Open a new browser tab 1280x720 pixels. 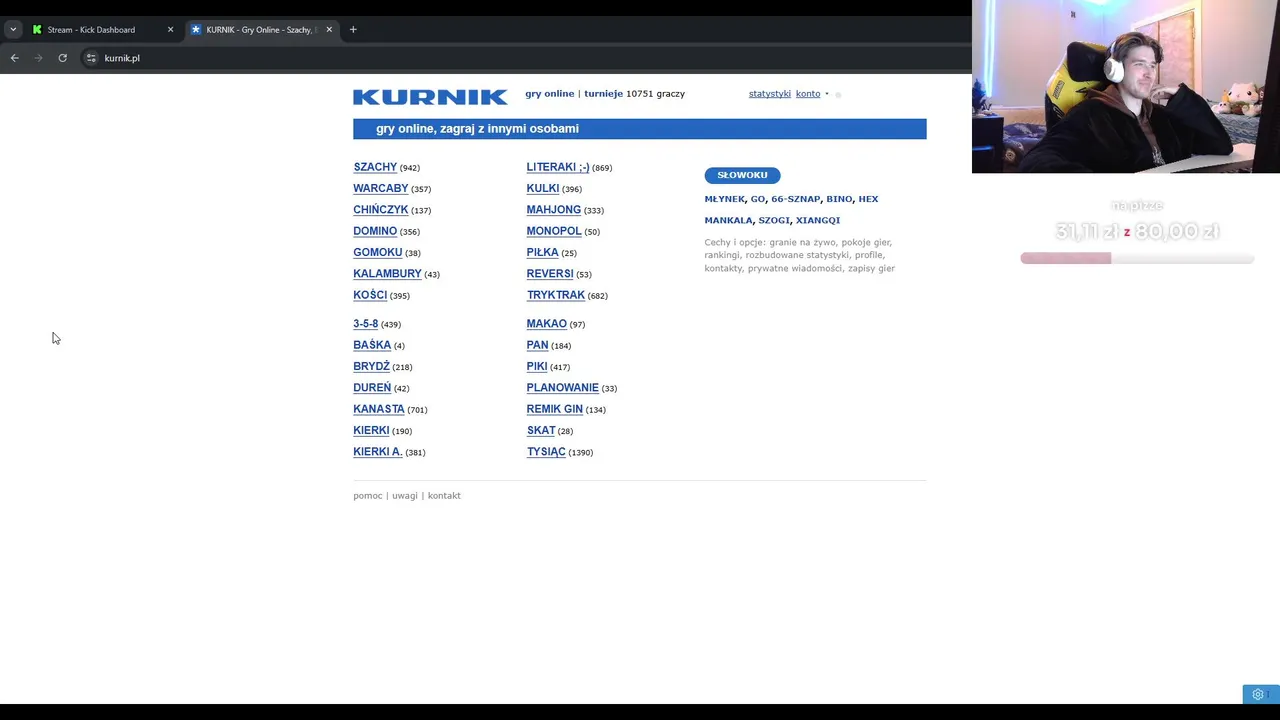[x=353, y=29]
